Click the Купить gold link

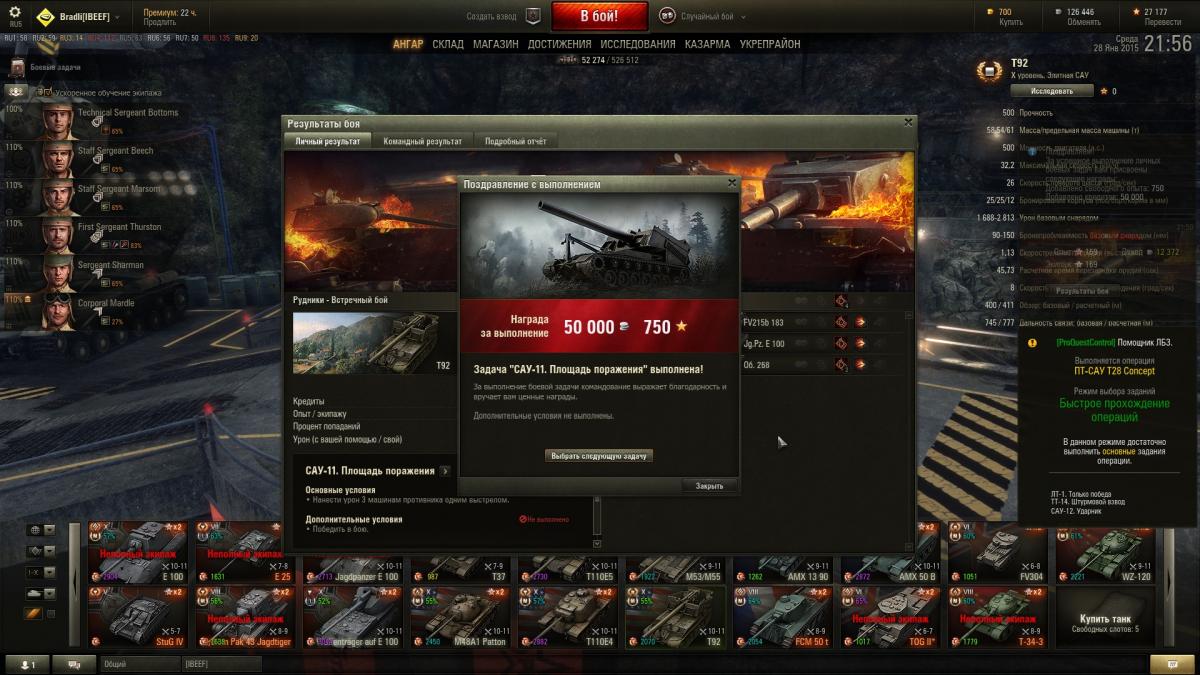point(1012,22)
